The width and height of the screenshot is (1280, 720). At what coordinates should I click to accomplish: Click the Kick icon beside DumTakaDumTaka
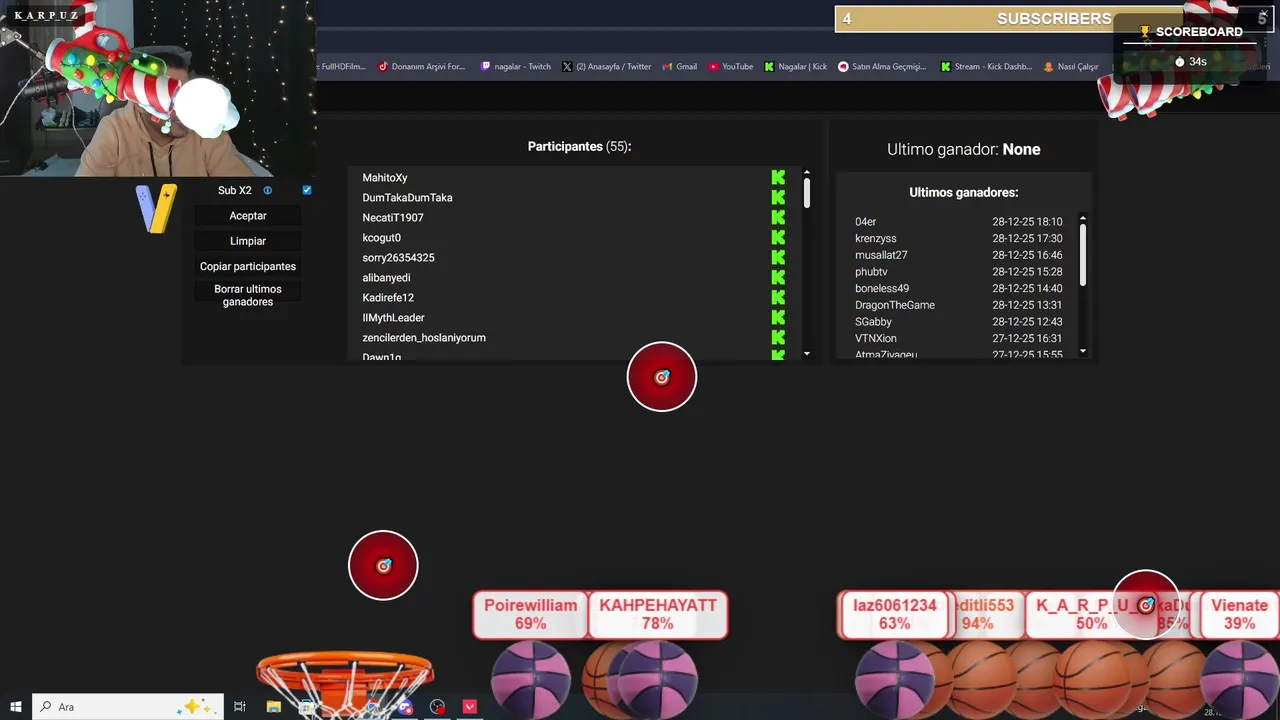pos(778,197)
